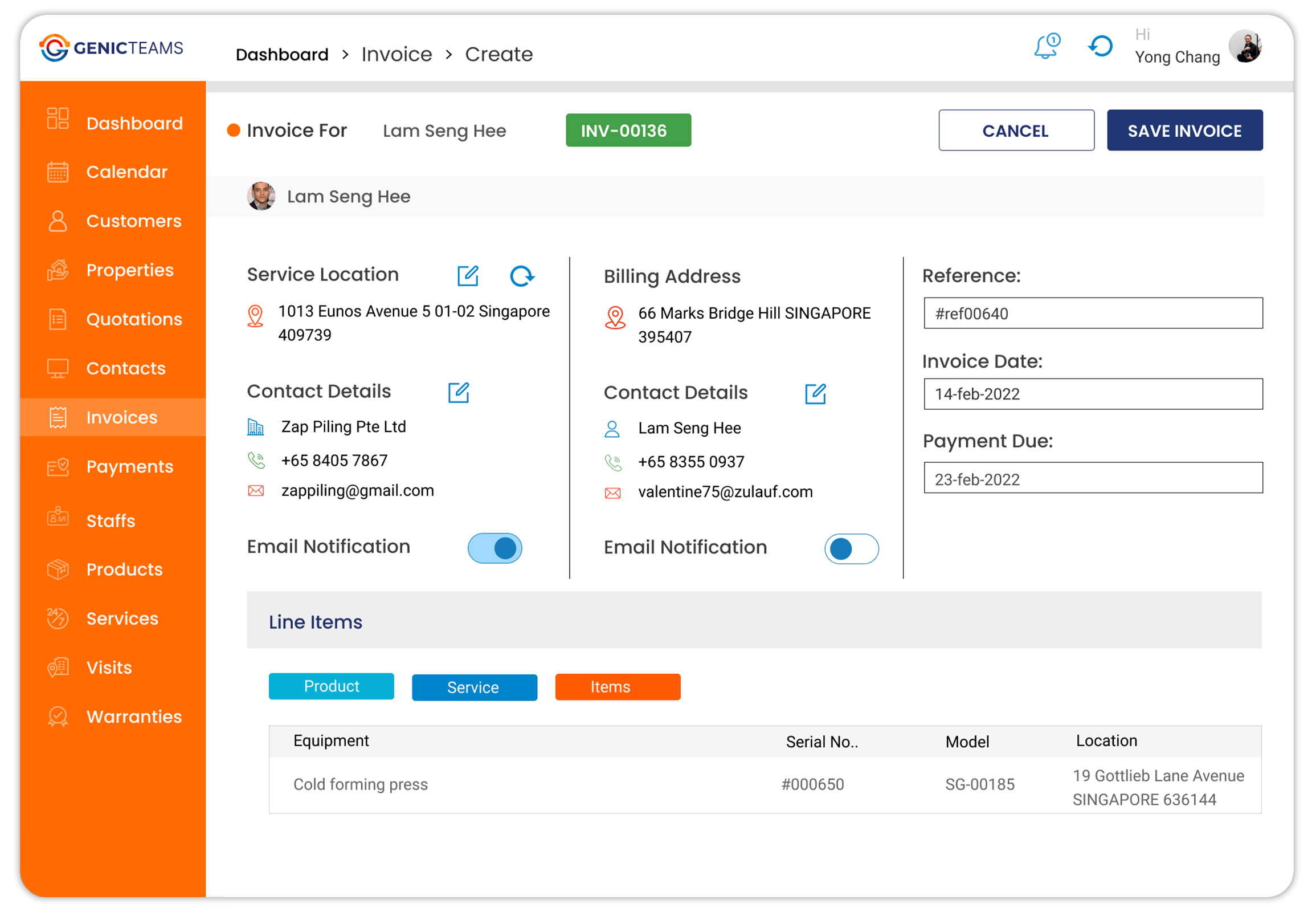Click Quotations document icon in sidebar
This screenshot has width=1316, height=912.
pyautogui.click(x=58, y=319)
